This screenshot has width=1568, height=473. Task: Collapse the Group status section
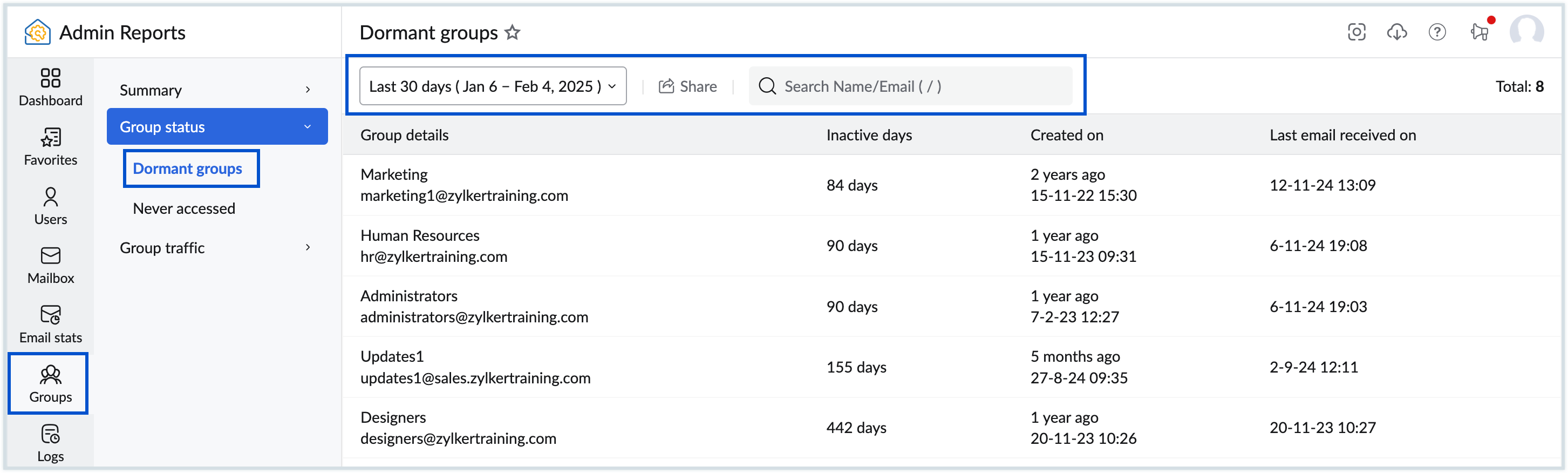tap(217, 127)
